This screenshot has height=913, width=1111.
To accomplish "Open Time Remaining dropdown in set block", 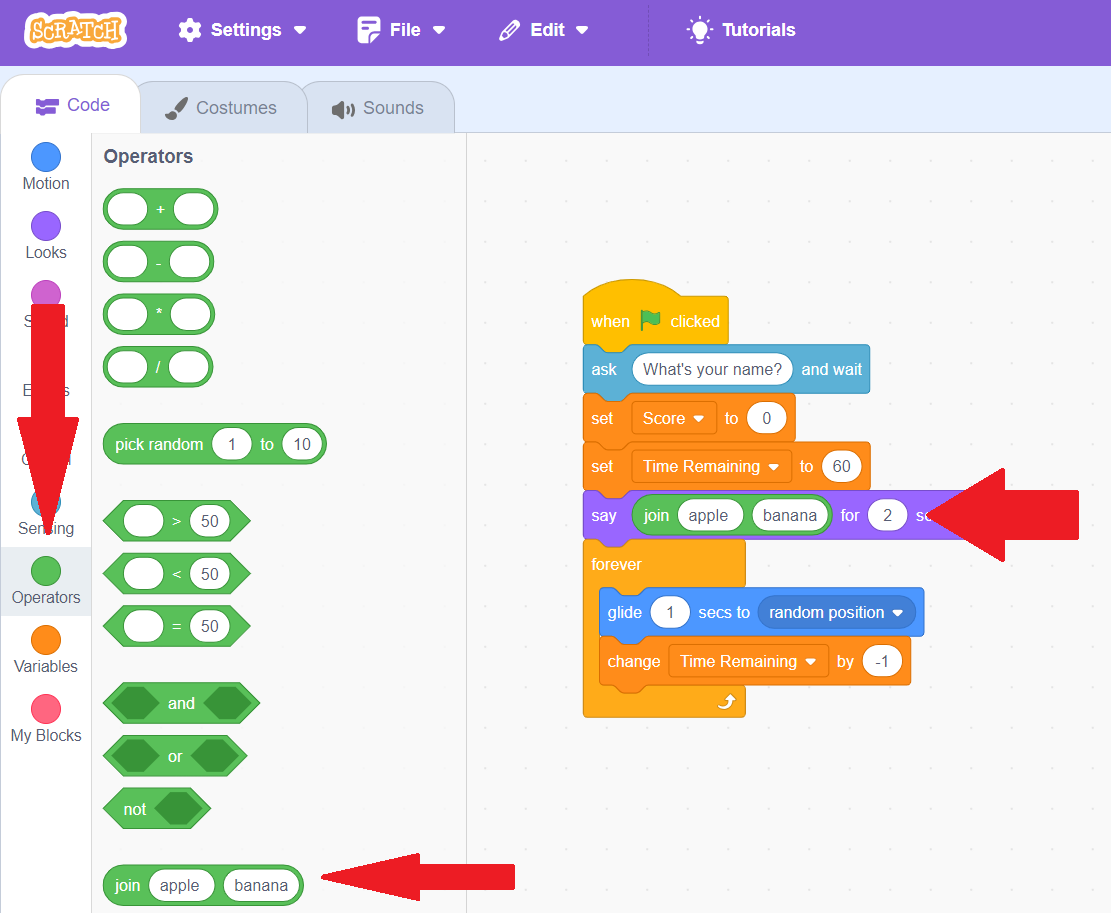I will [x=711, y=467].
